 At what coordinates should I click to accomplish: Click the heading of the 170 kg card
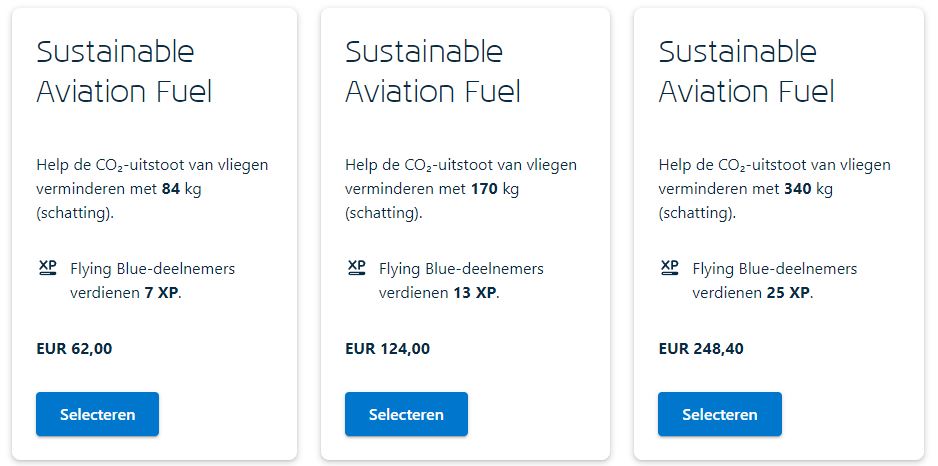(433, 72)
